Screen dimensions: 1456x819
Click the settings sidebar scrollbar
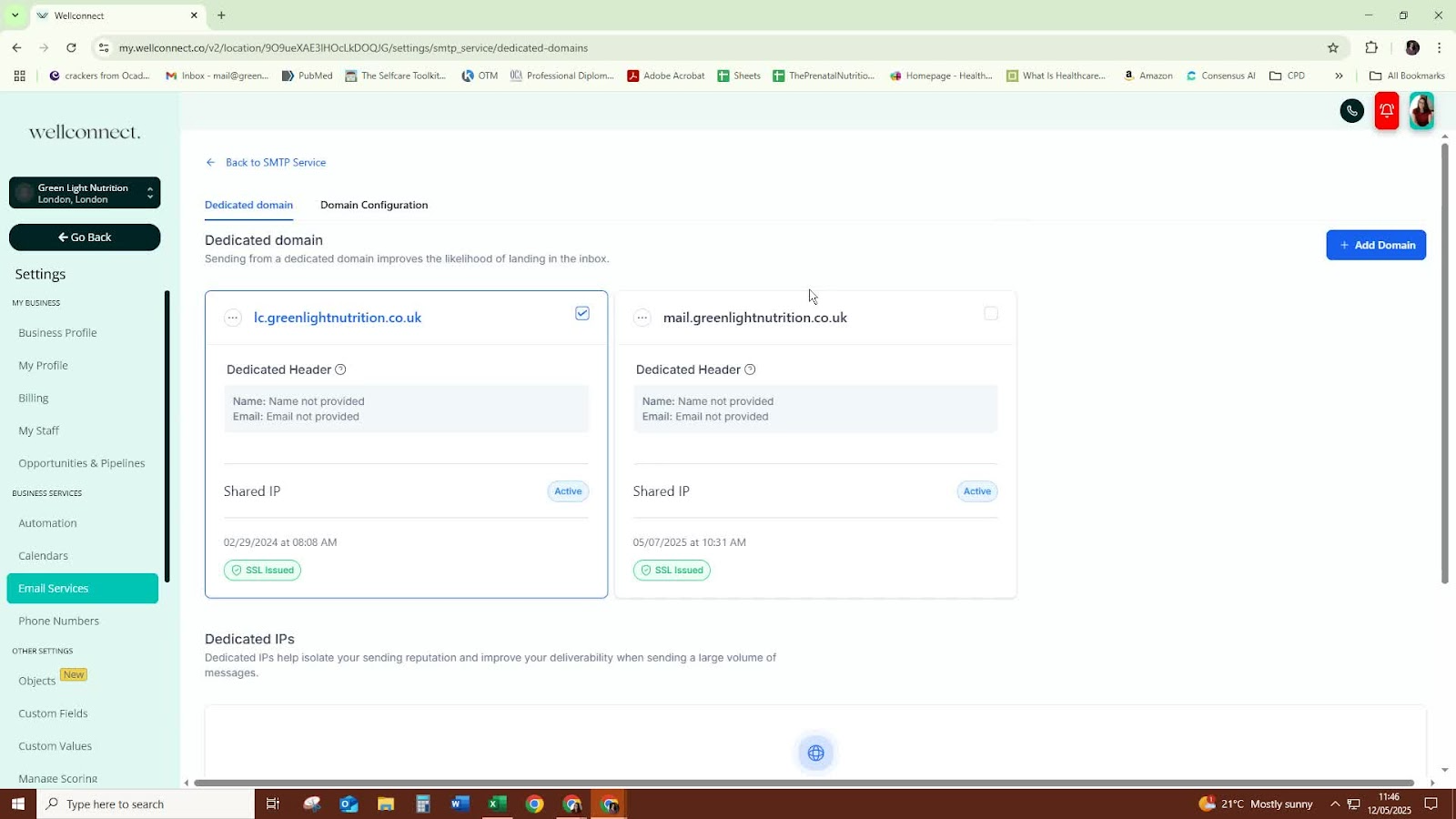pos(167,437)
